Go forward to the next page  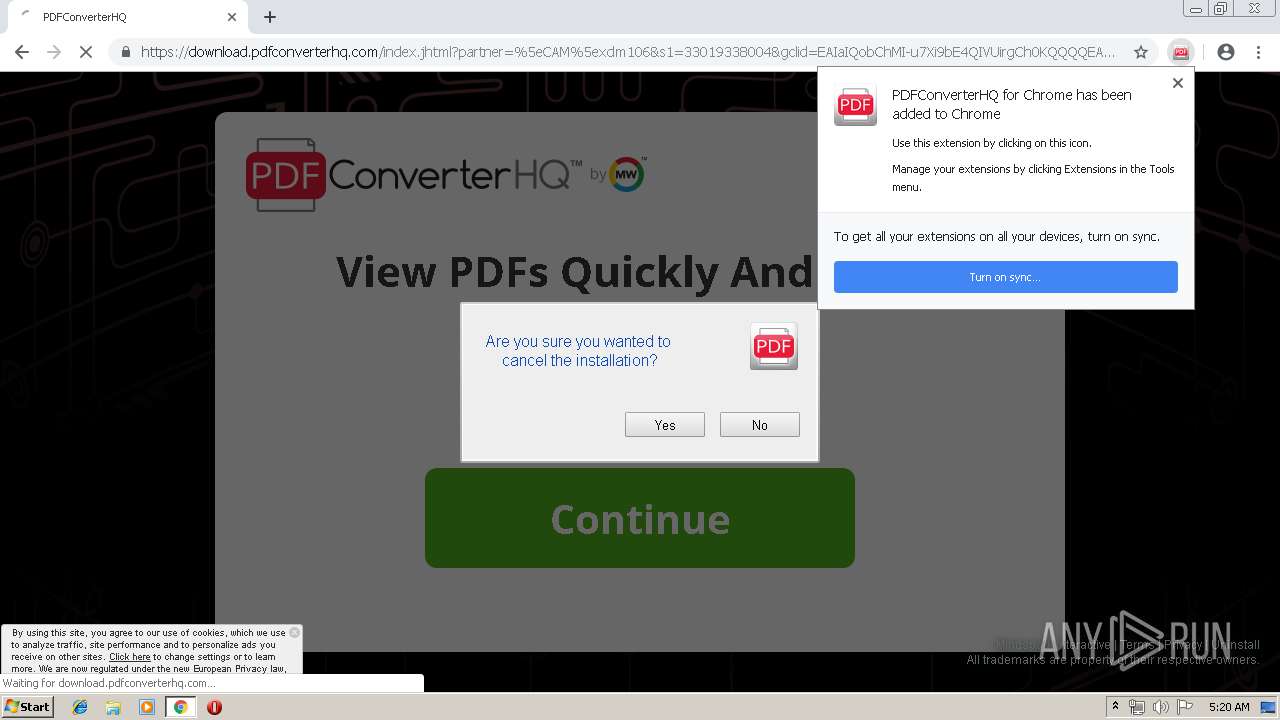[54, 52]
